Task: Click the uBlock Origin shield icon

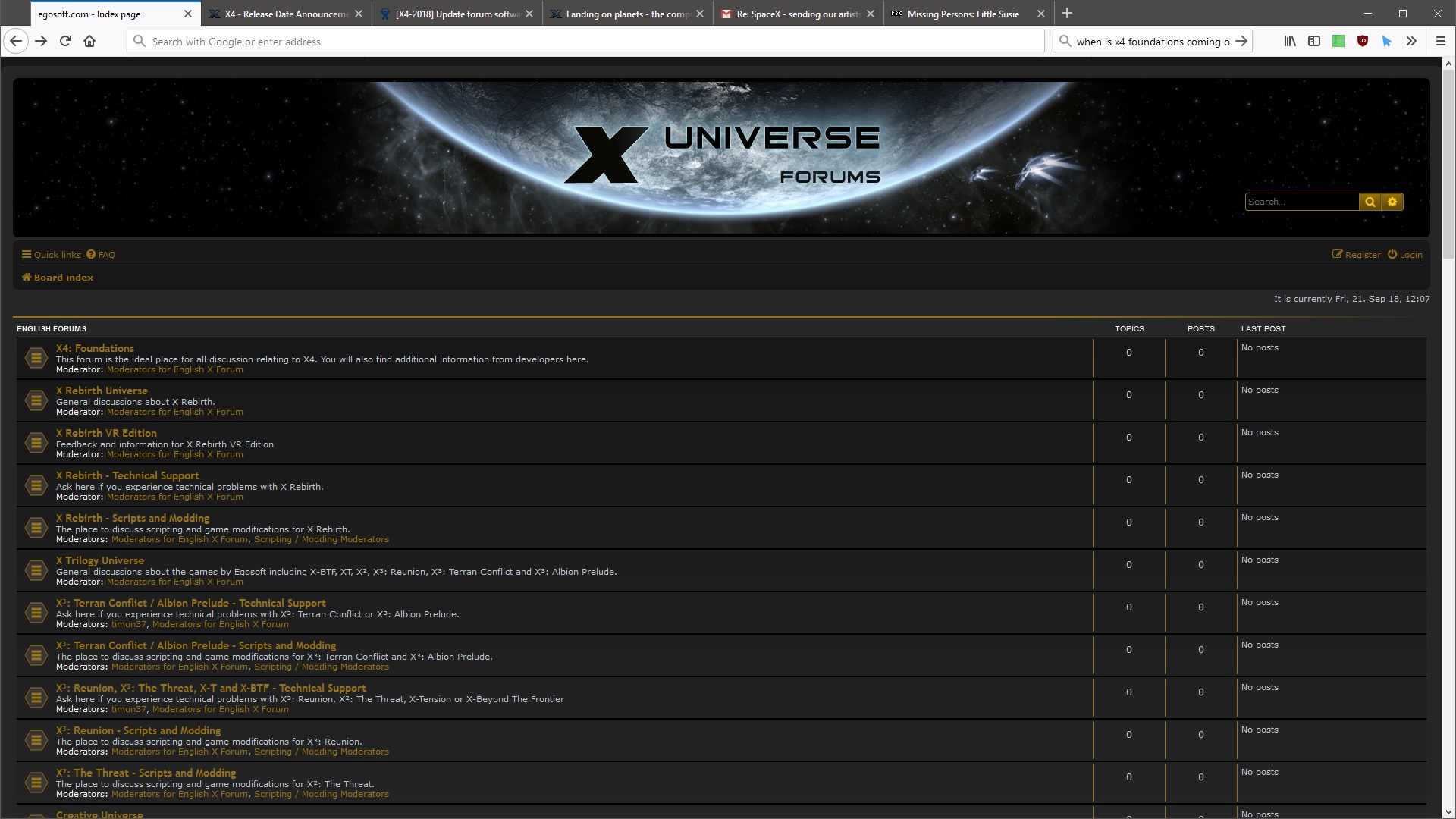Action: (1363, 42)
